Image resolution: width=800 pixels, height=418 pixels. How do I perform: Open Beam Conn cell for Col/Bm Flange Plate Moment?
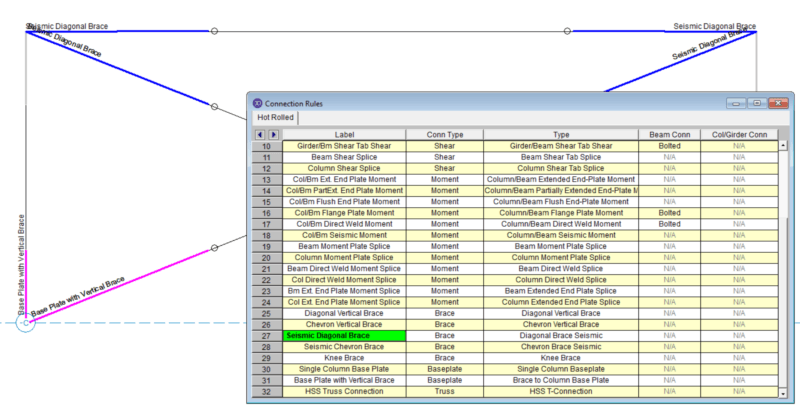click(x=669, y=213)
